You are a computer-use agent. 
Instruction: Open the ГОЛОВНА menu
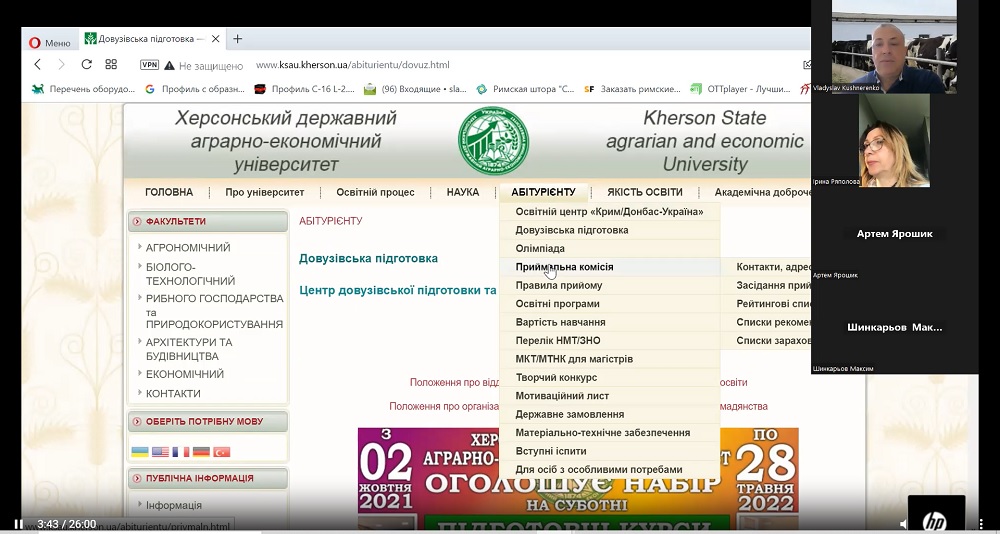coord(169,192)
